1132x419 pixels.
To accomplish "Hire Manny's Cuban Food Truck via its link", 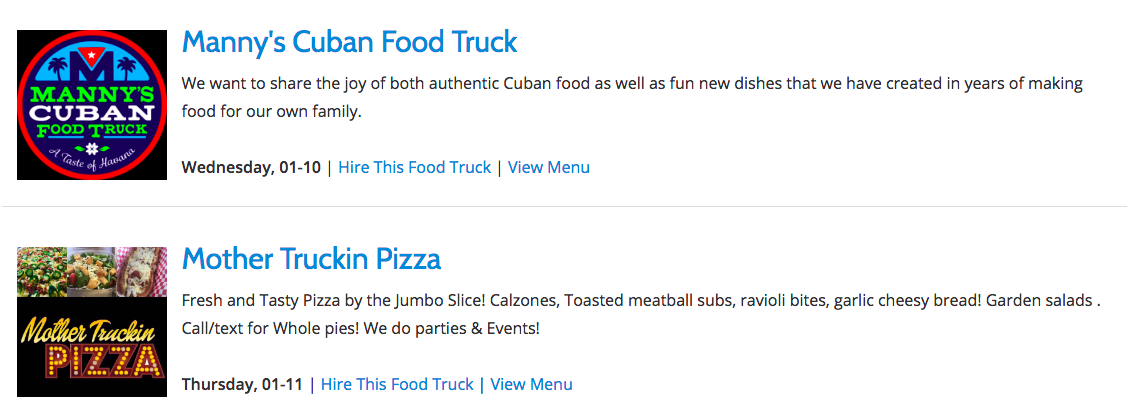I will click(414, 168).
